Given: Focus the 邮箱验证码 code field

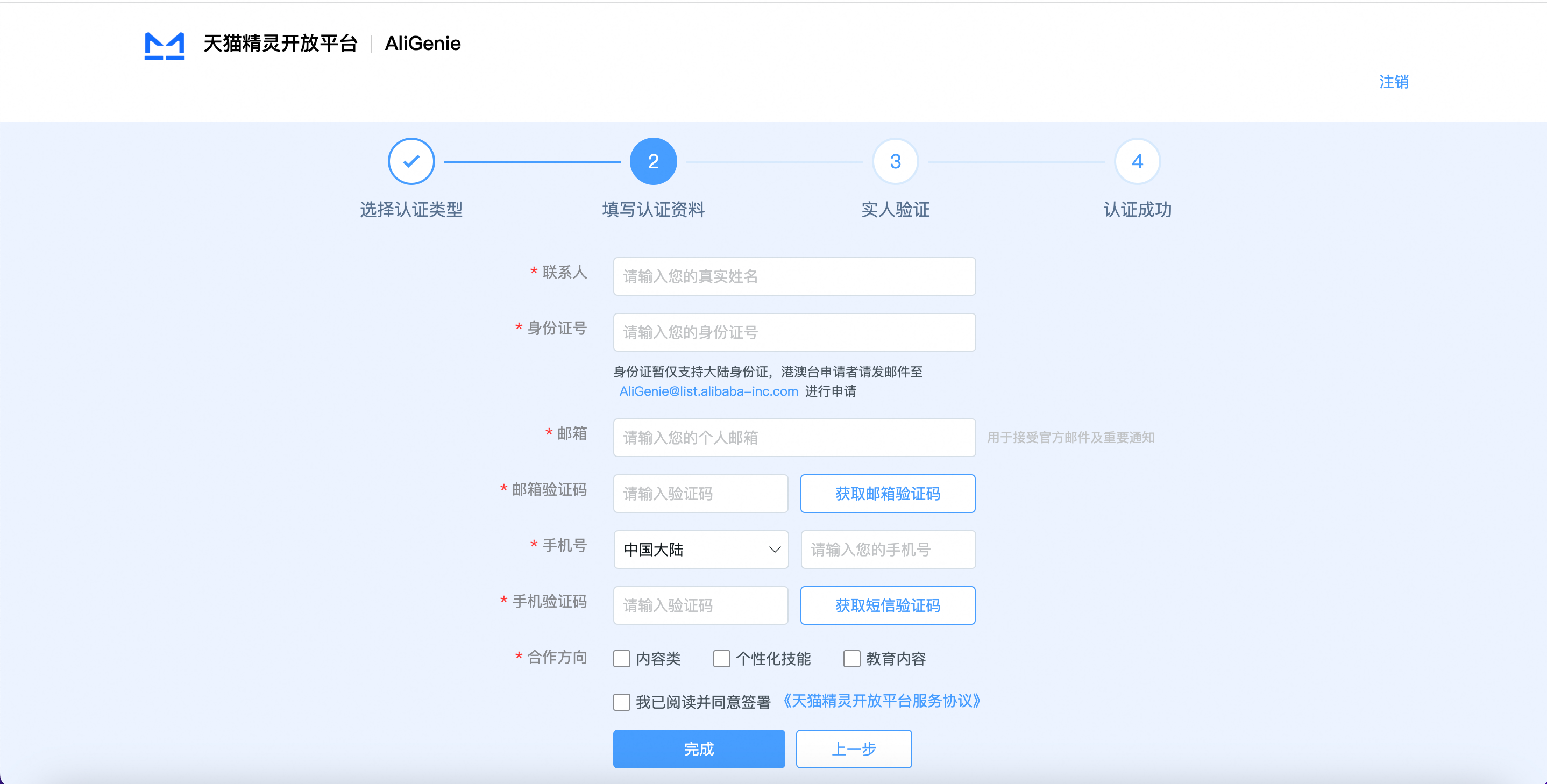Looking at the screenshot, I should tap(701, 494).
